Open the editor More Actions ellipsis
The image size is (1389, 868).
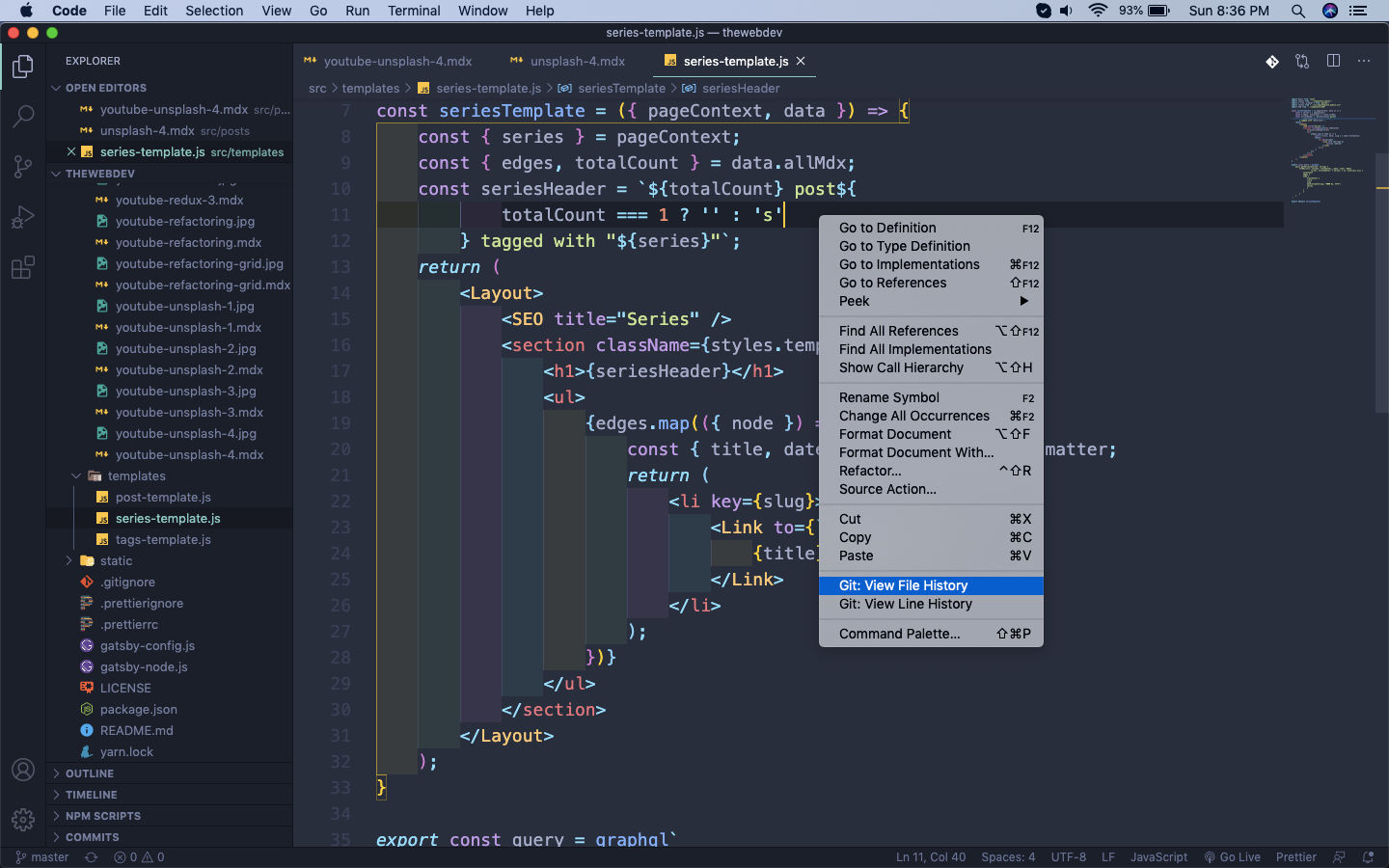[1364, 61]
